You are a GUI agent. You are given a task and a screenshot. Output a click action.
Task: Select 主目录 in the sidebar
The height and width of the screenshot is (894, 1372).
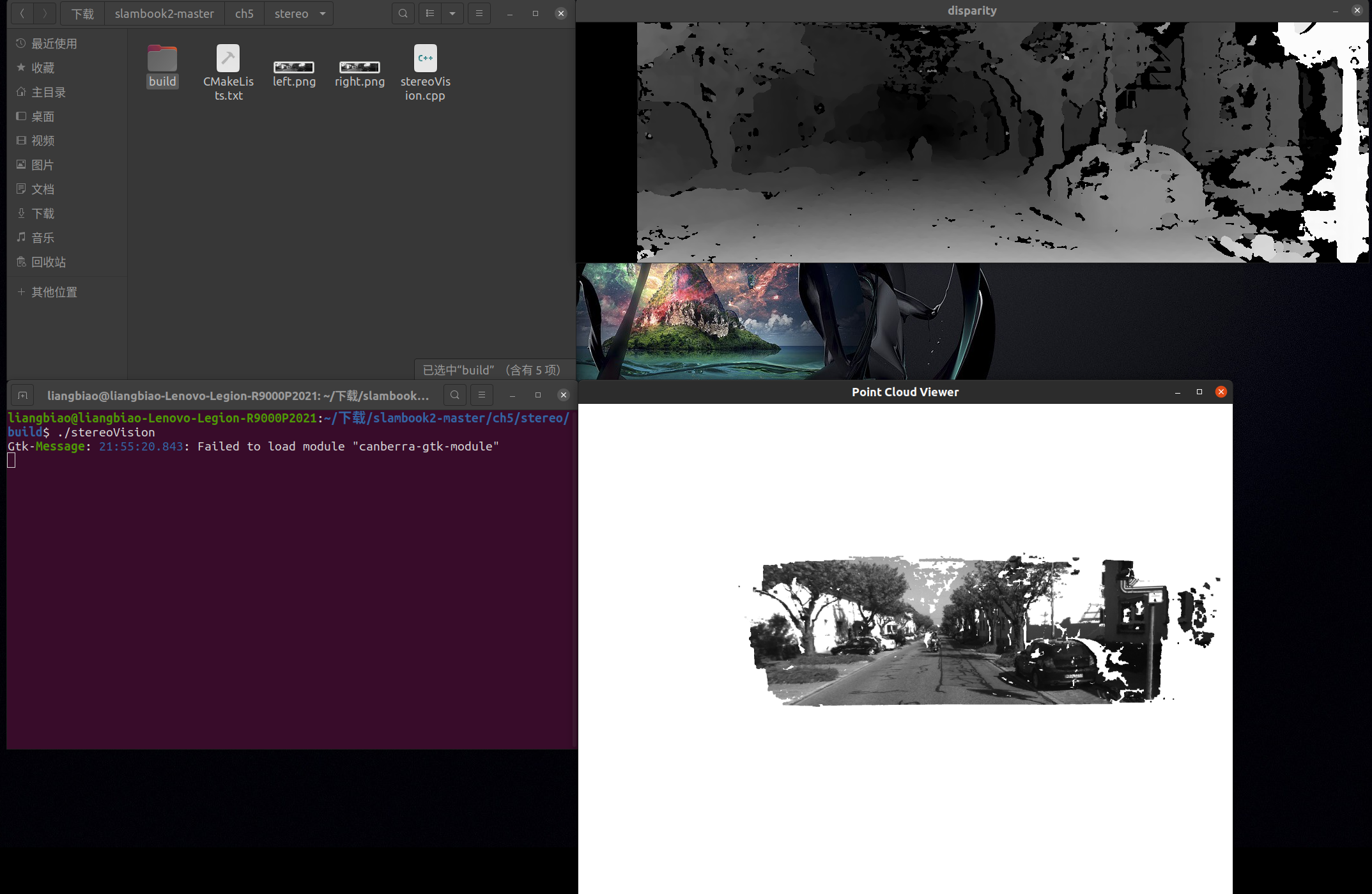click(47, 91)
